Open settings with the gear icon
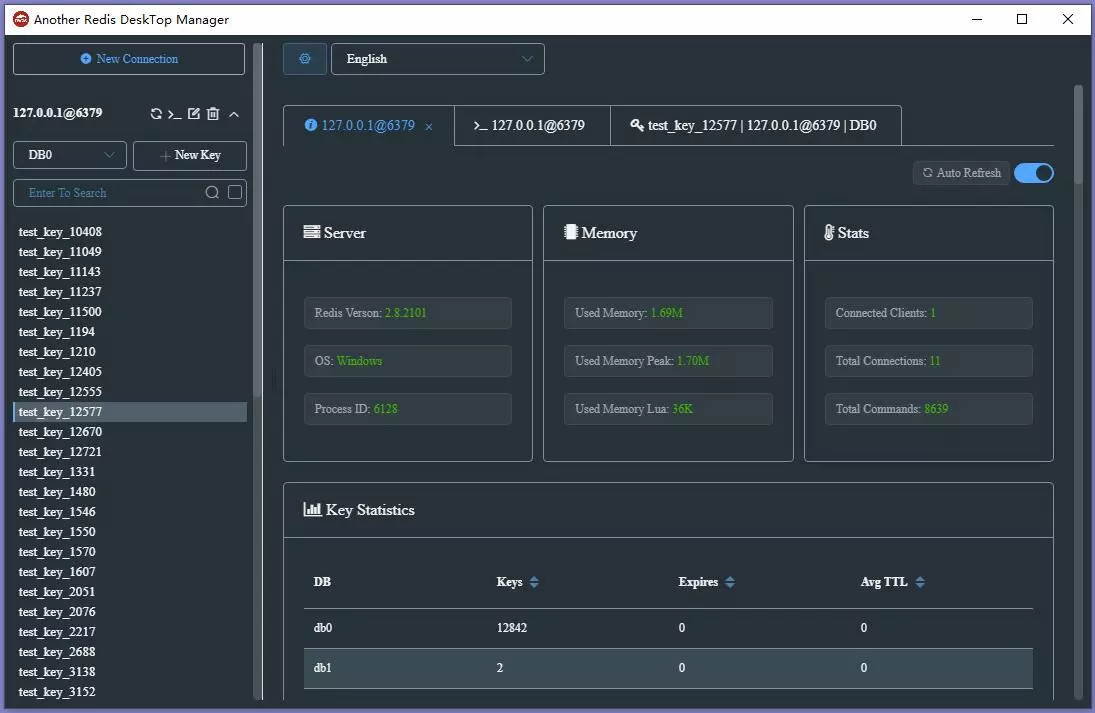 click(x=304, y=58)
